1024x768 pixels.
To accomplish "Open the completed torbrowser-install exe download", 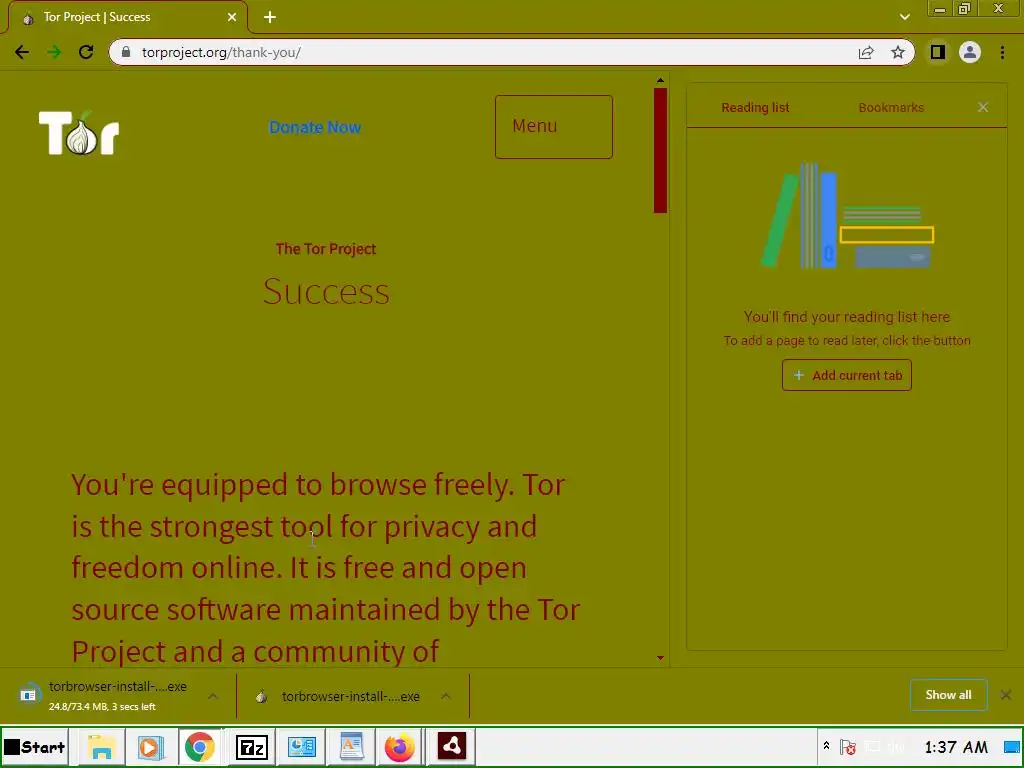I will 340,696.
